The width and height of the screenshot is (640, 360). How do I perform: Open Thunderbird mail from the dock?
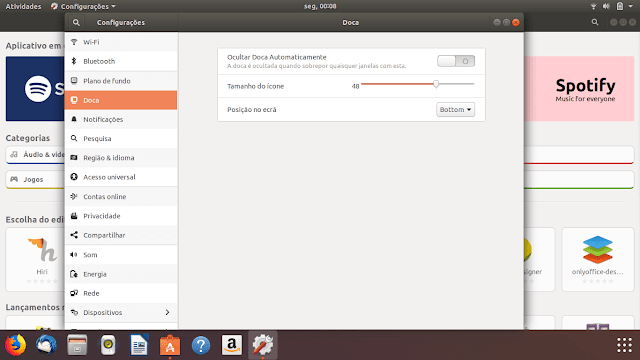point(46,345)
